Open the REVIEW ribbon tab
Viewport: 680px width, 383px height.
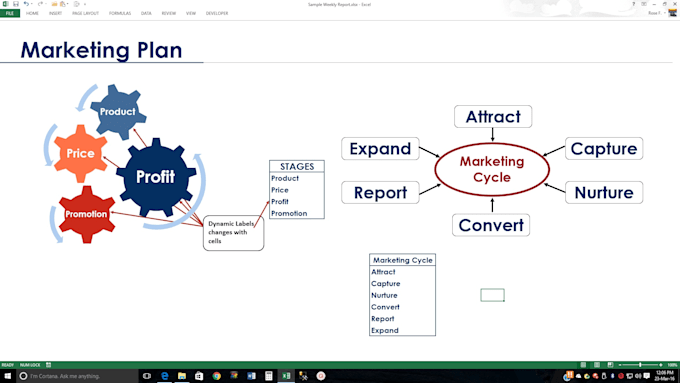click(x=169, y=13)
